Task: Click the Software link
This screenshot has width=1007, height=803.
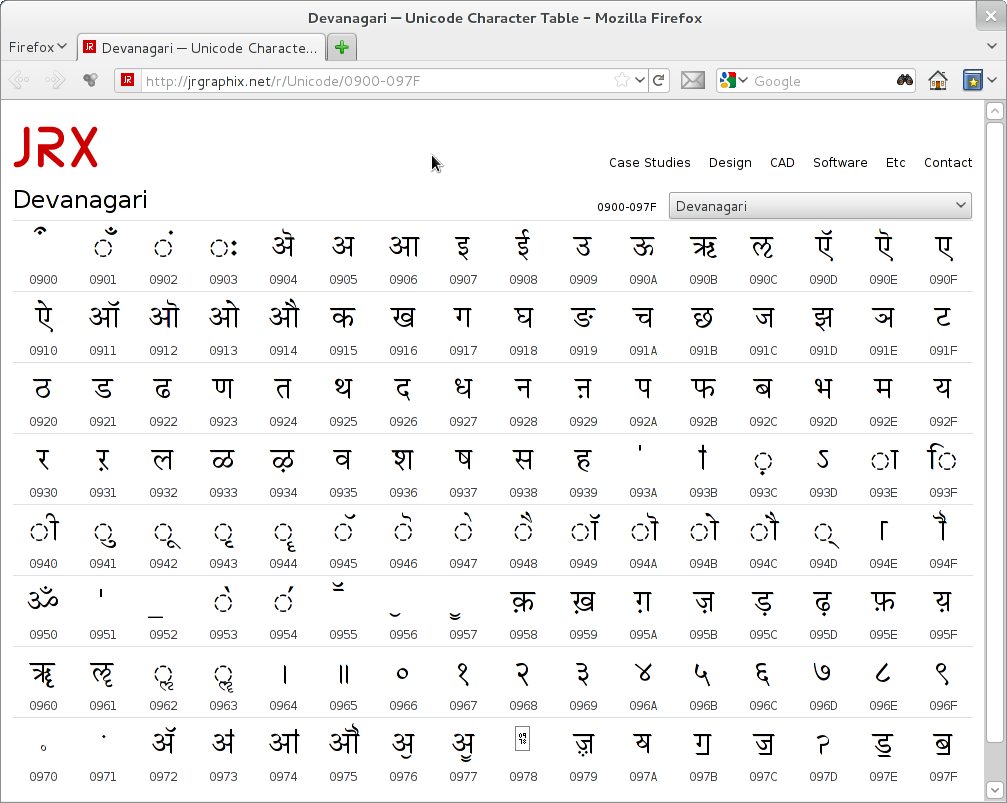Action: 840,162
